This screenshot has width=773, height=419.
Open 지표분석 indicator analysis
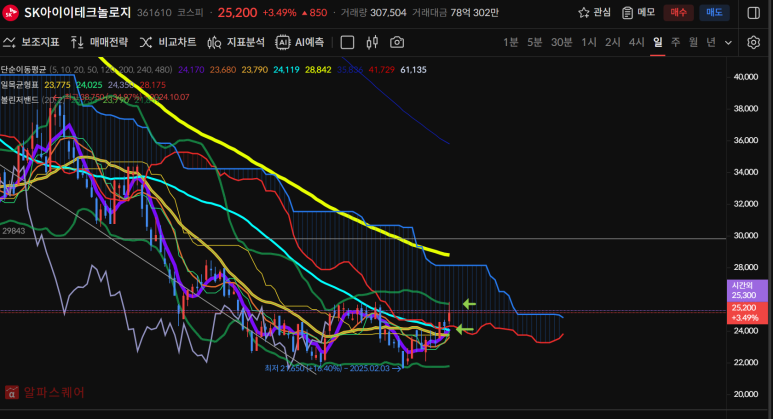point(236,42)
